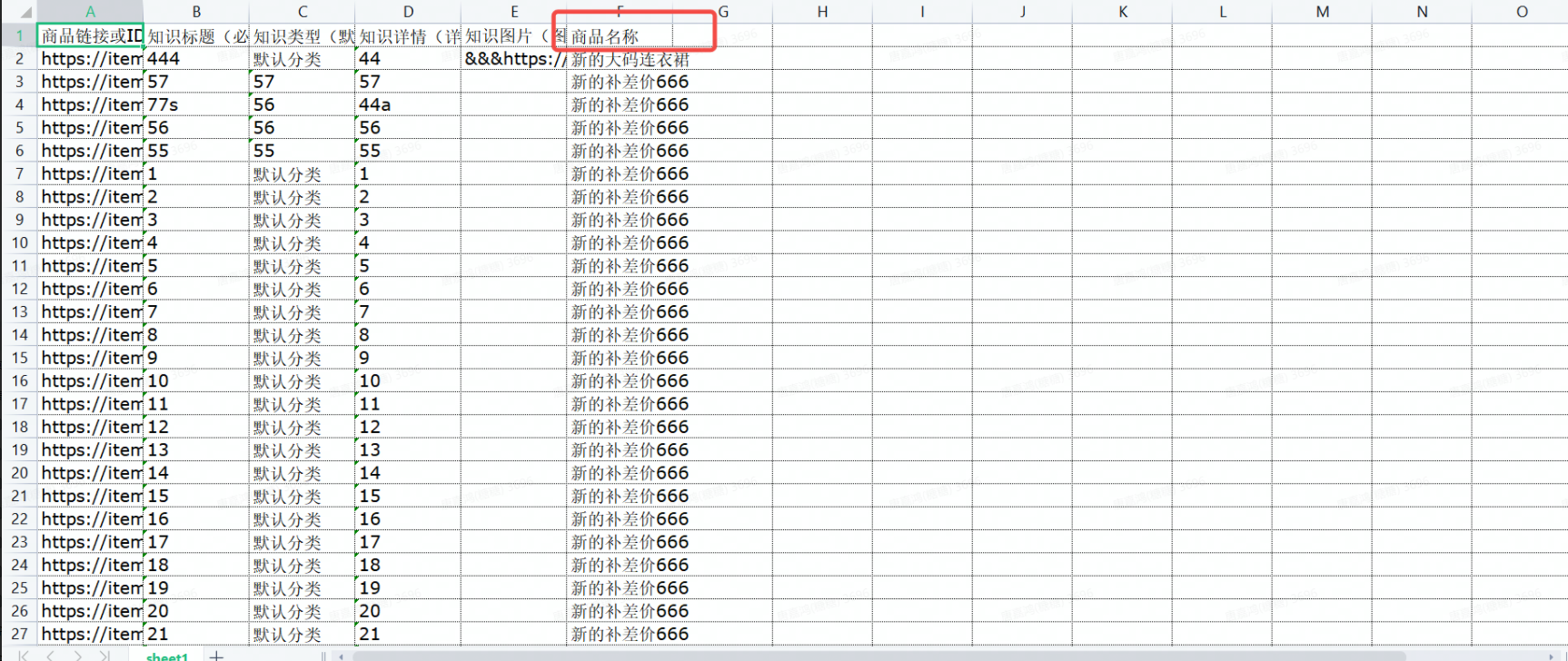This screenshot has height=661, width=1568.
Task: Select column K header
Action: [1123, 12]
